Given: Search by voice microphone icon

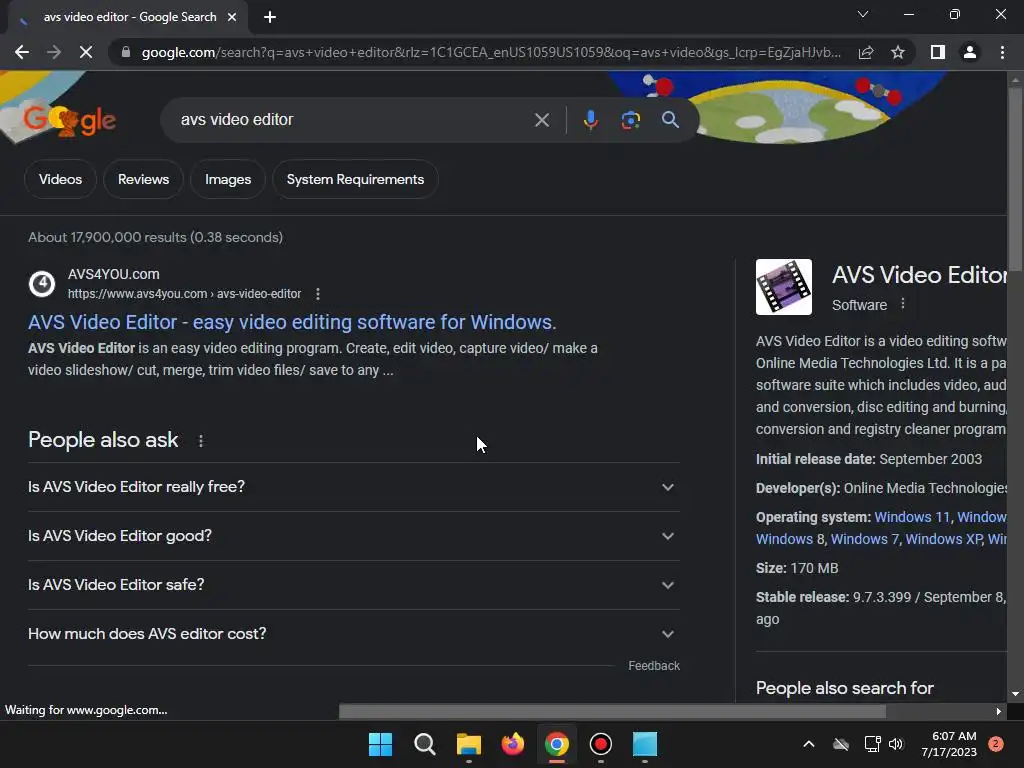Looking at the screenshot, I should point(590,120).
